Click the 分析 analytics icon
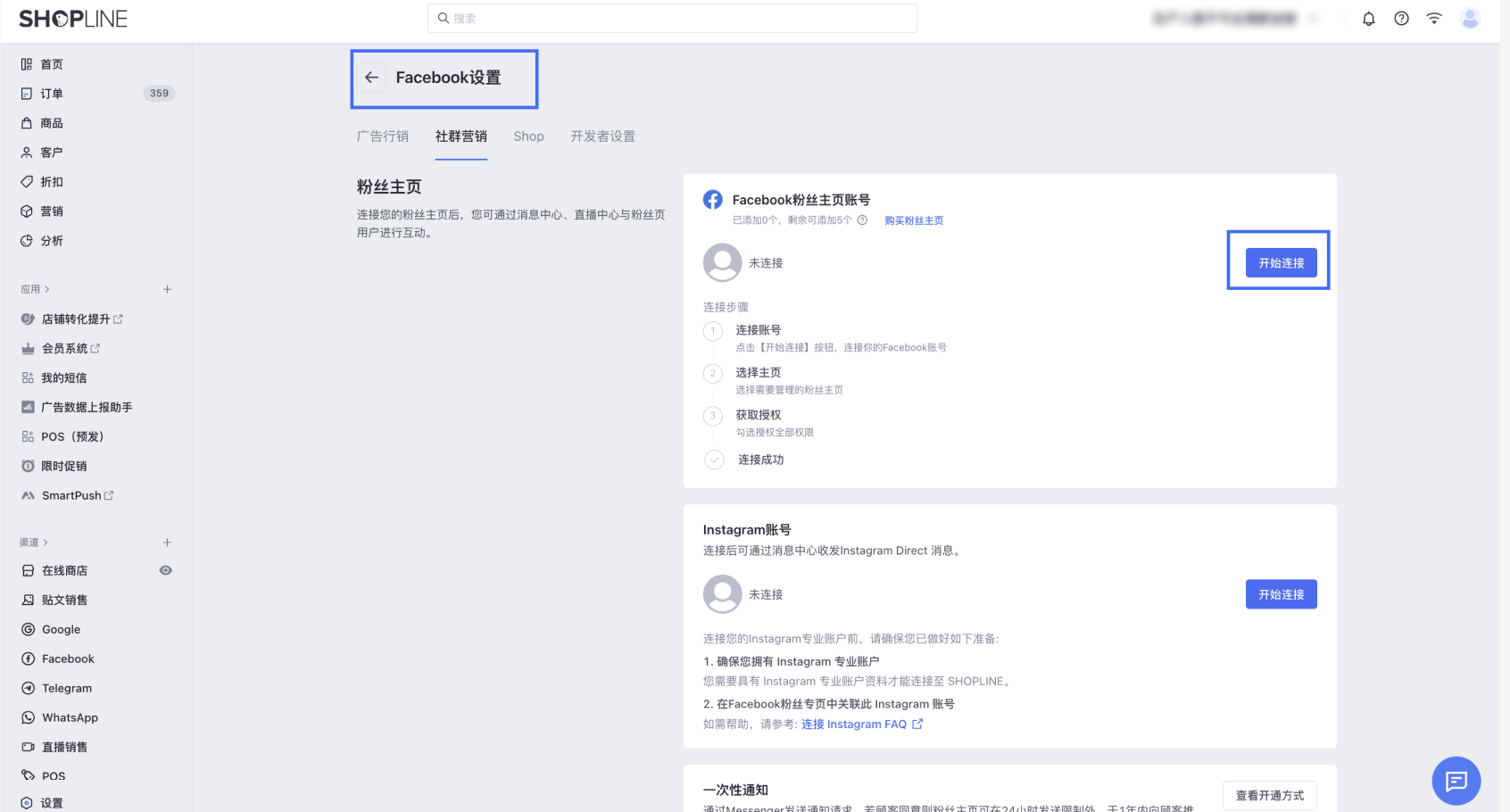The image size is (1510, 812). coord(27,241)
